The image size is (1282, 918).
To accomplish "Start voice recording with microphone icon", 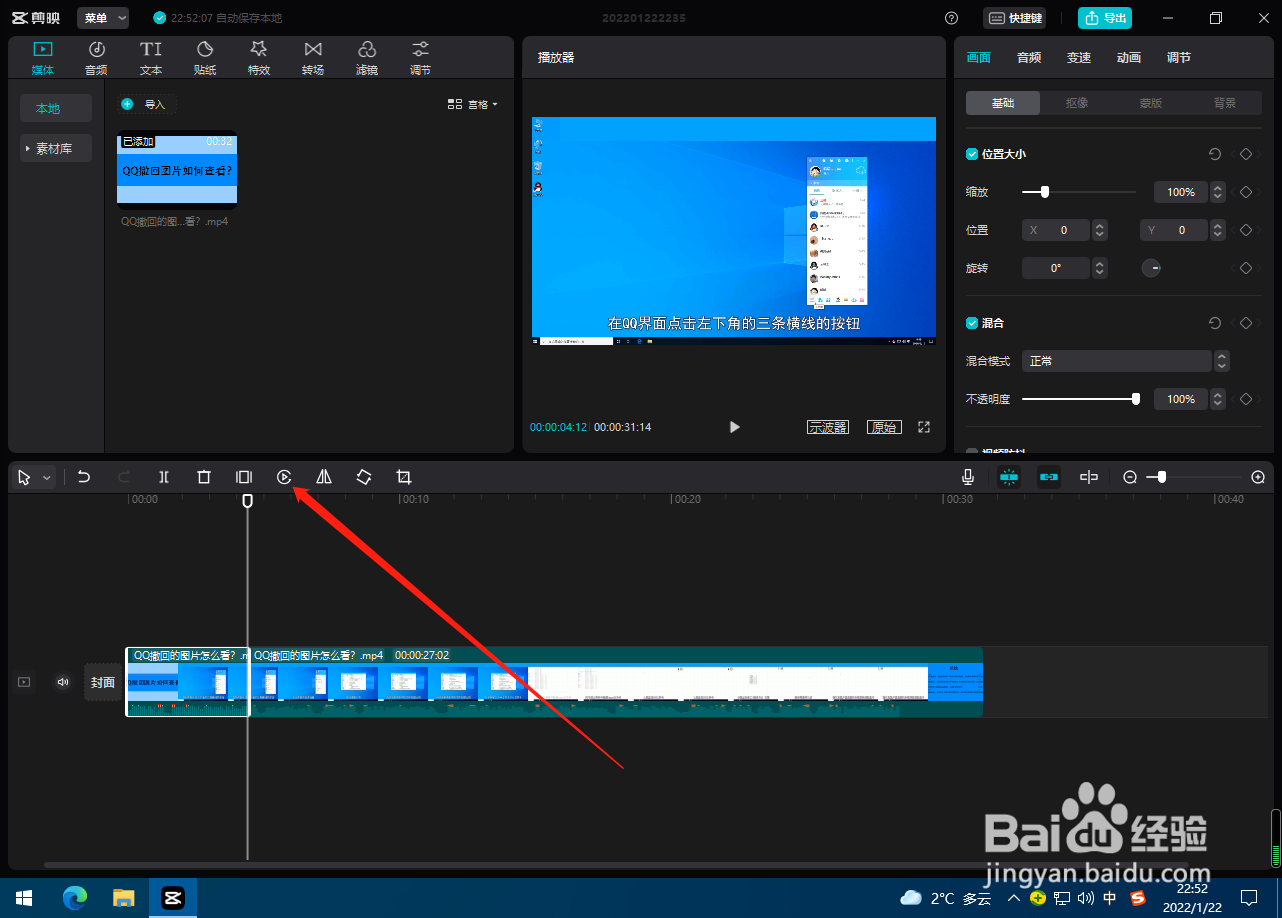I will (968, 477).
